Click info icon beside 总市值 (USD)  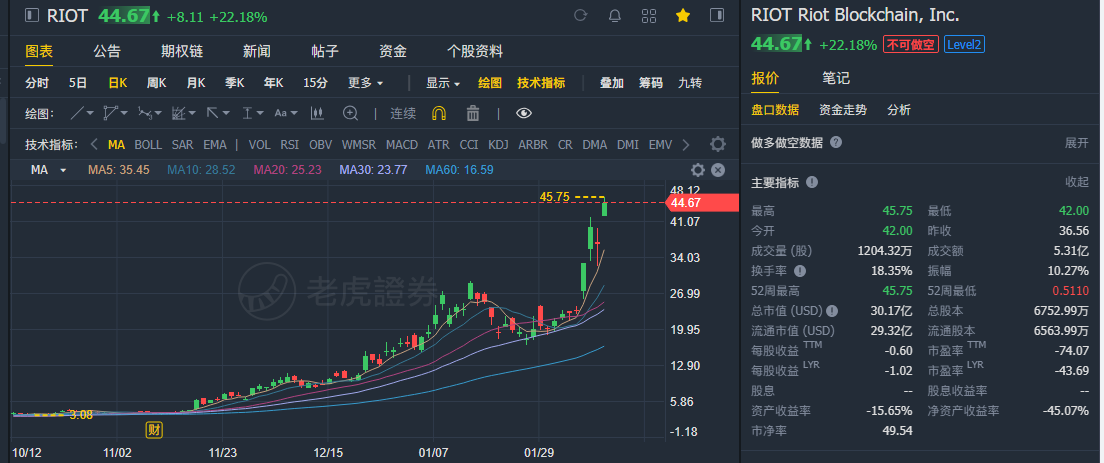pyautogui.click(x=832, y=310)
